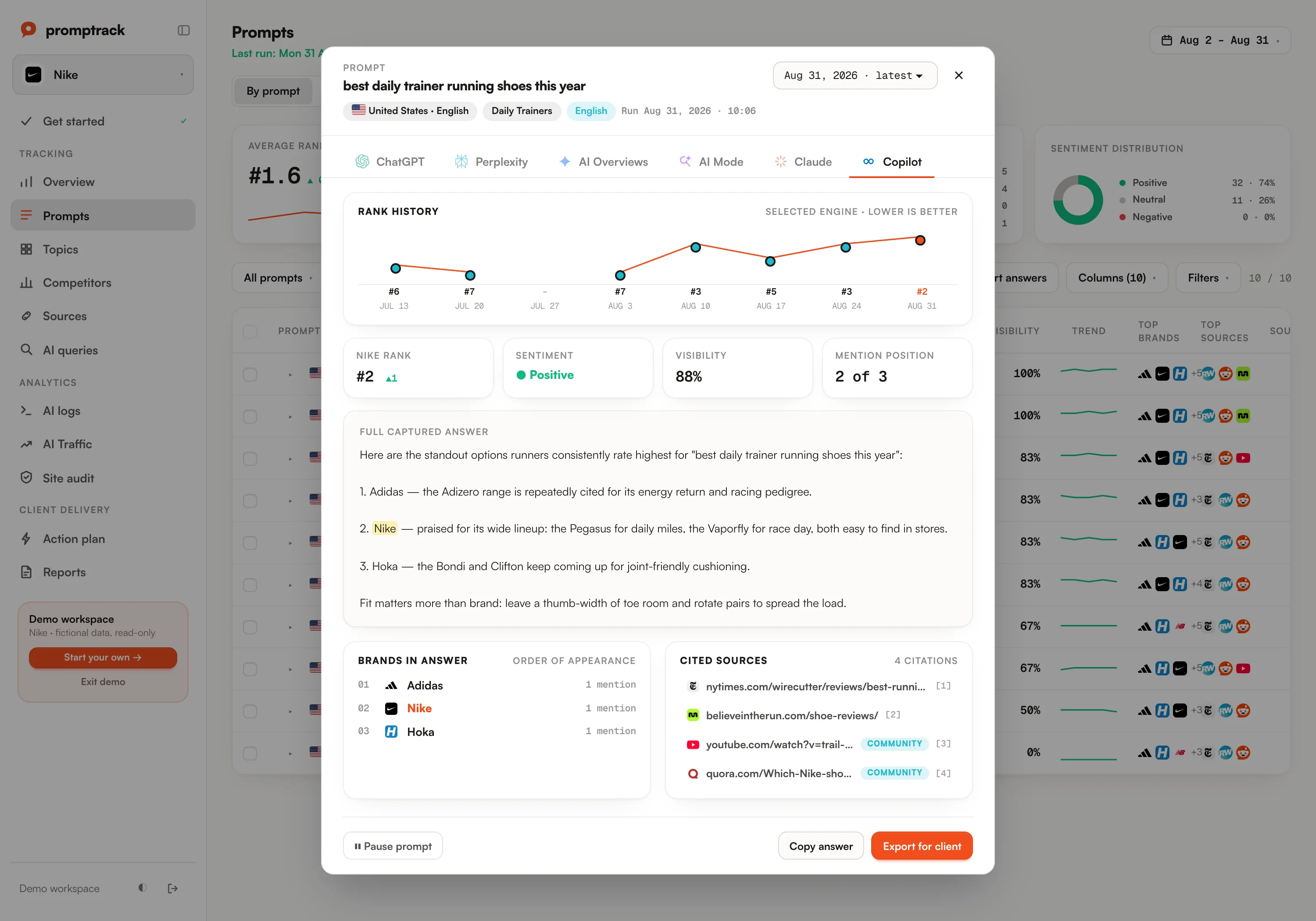Tick the select-all checkbox in table header
The image size is (1316, 921).
pyautogui.click(x=250, y=331)
